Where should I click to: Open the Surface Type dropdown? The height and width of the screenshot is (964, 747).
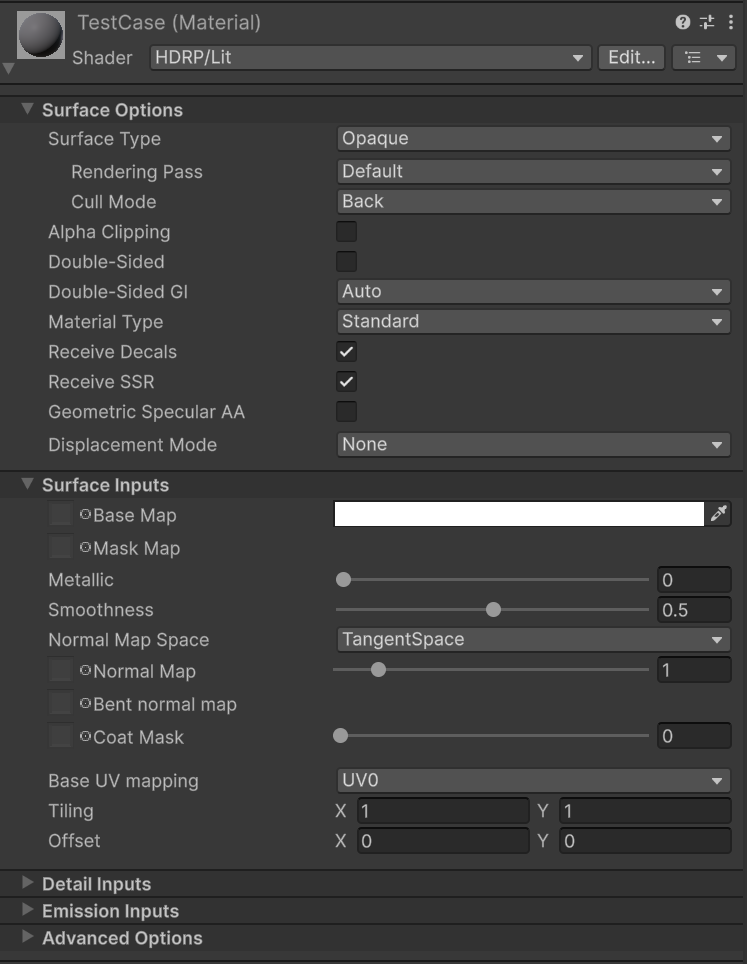tap(533, 139)
